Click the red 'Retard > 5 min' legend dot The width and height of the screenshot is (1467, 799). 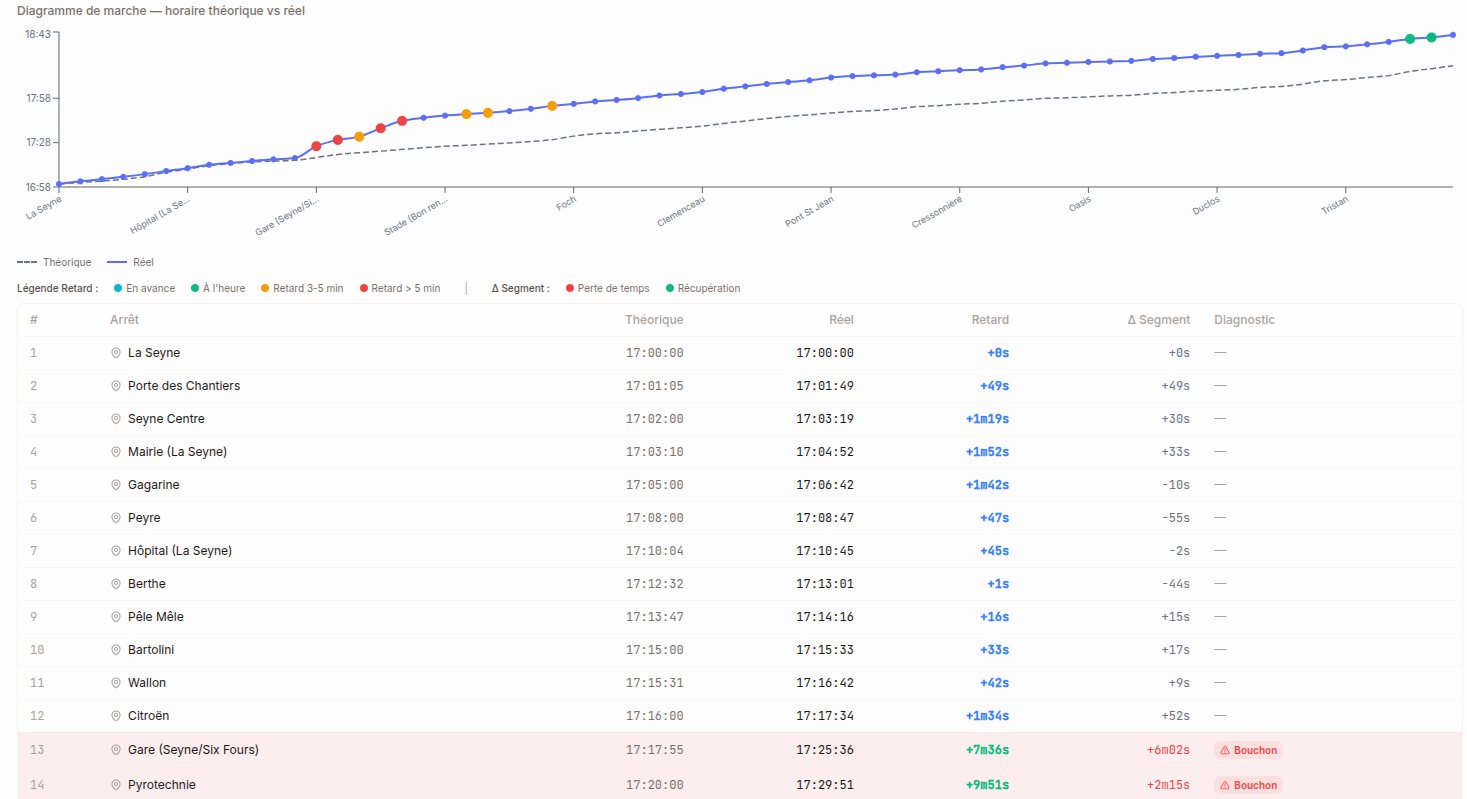364,288
